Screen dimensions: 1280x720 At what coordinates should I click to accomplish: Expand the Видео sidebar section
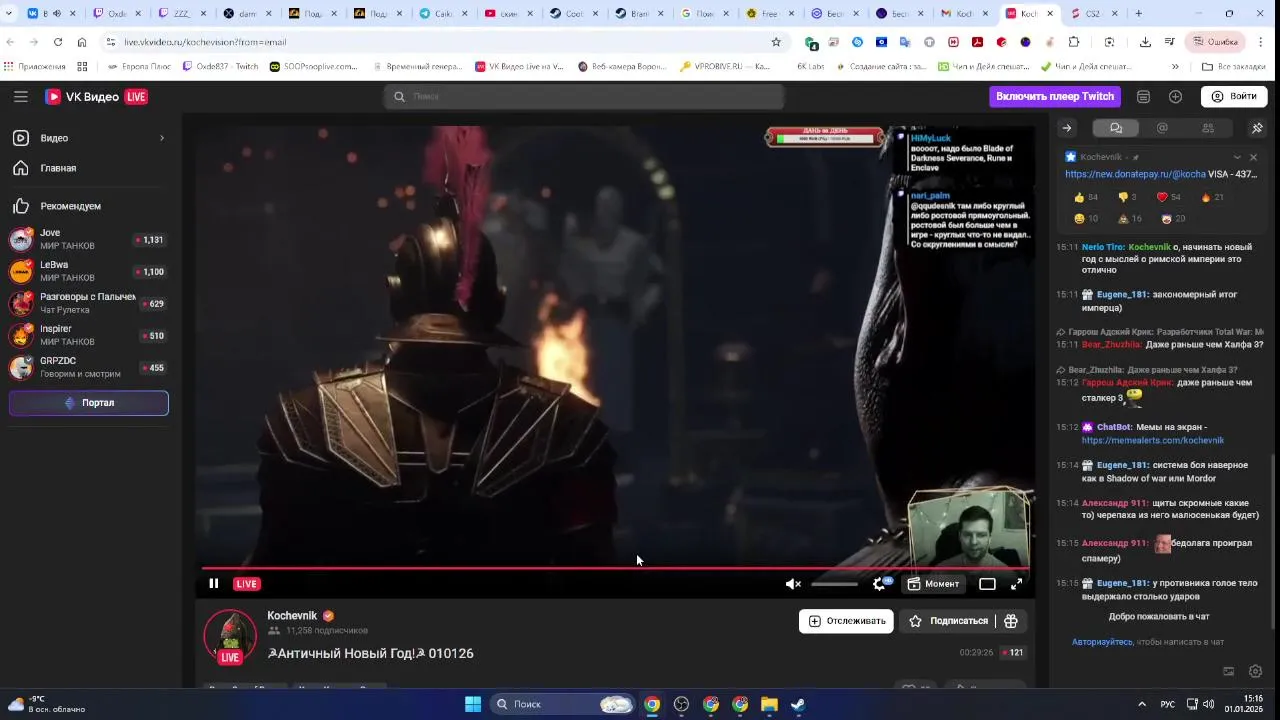[88, 138]
